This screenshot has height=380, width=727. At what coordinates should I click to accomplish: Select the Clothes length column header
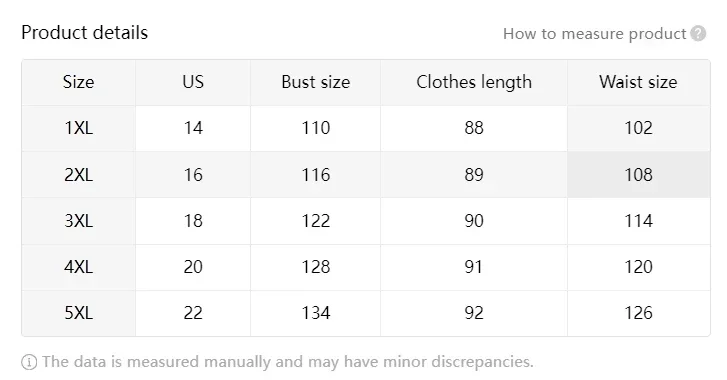click(474, 82)
